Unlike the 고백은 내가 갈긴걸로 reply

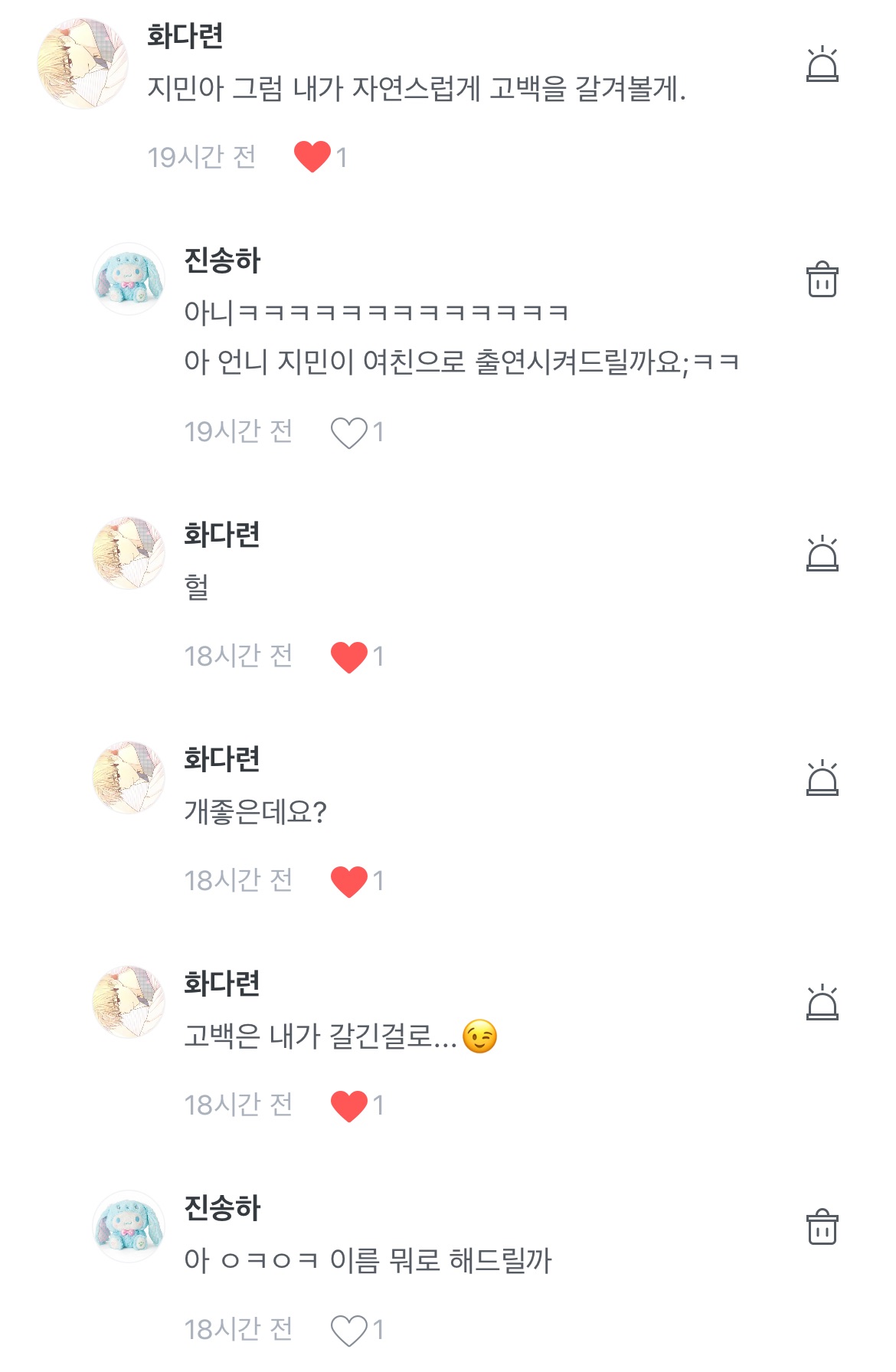(x=349, y=1105)
